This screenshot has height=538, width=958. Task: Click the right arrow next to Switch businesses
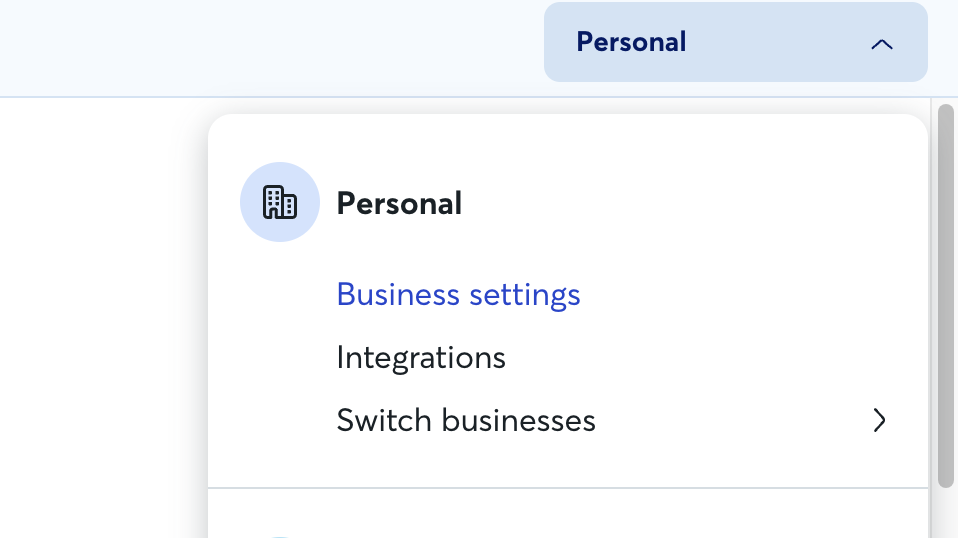tap(879, 420)
